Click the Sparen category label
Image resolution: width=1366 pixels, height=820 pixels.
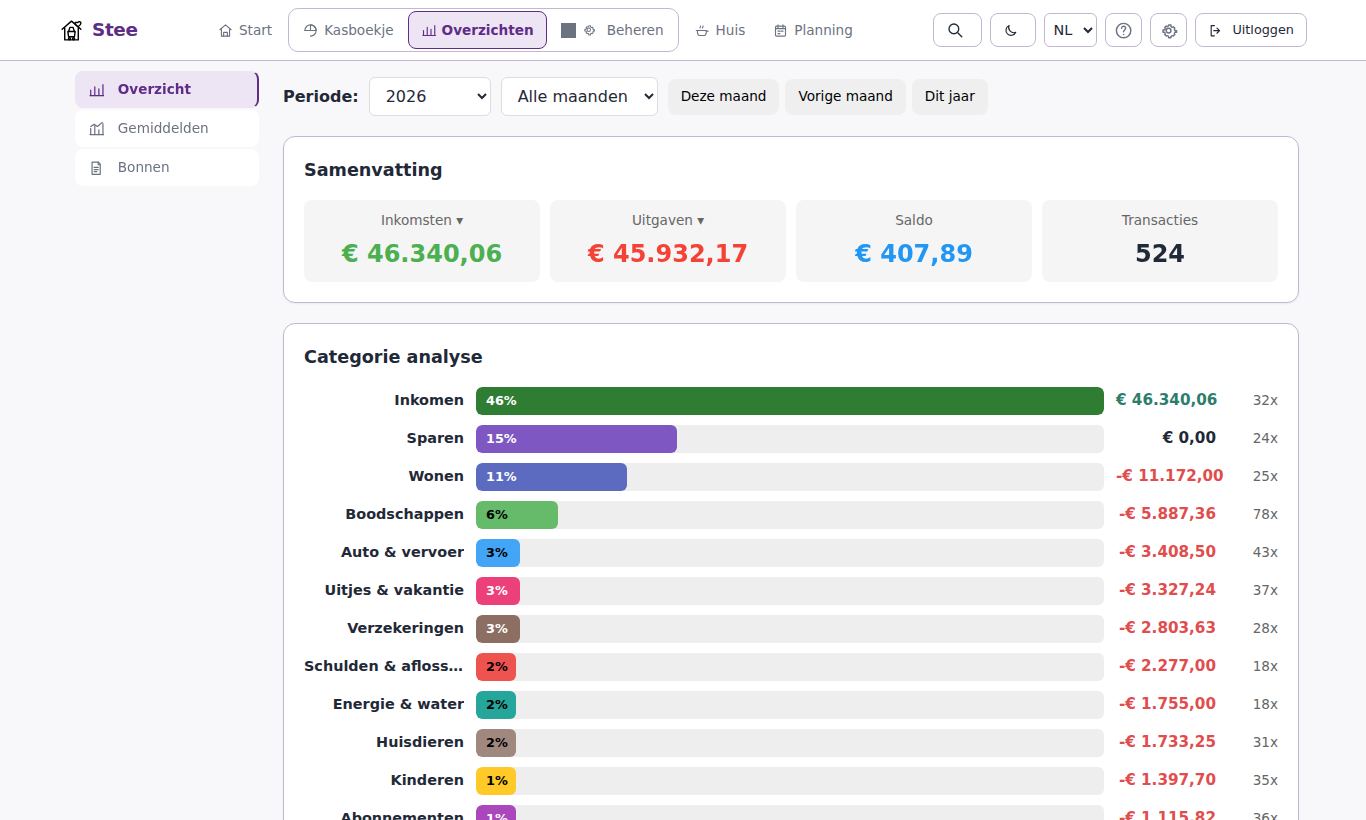[435, 438]
